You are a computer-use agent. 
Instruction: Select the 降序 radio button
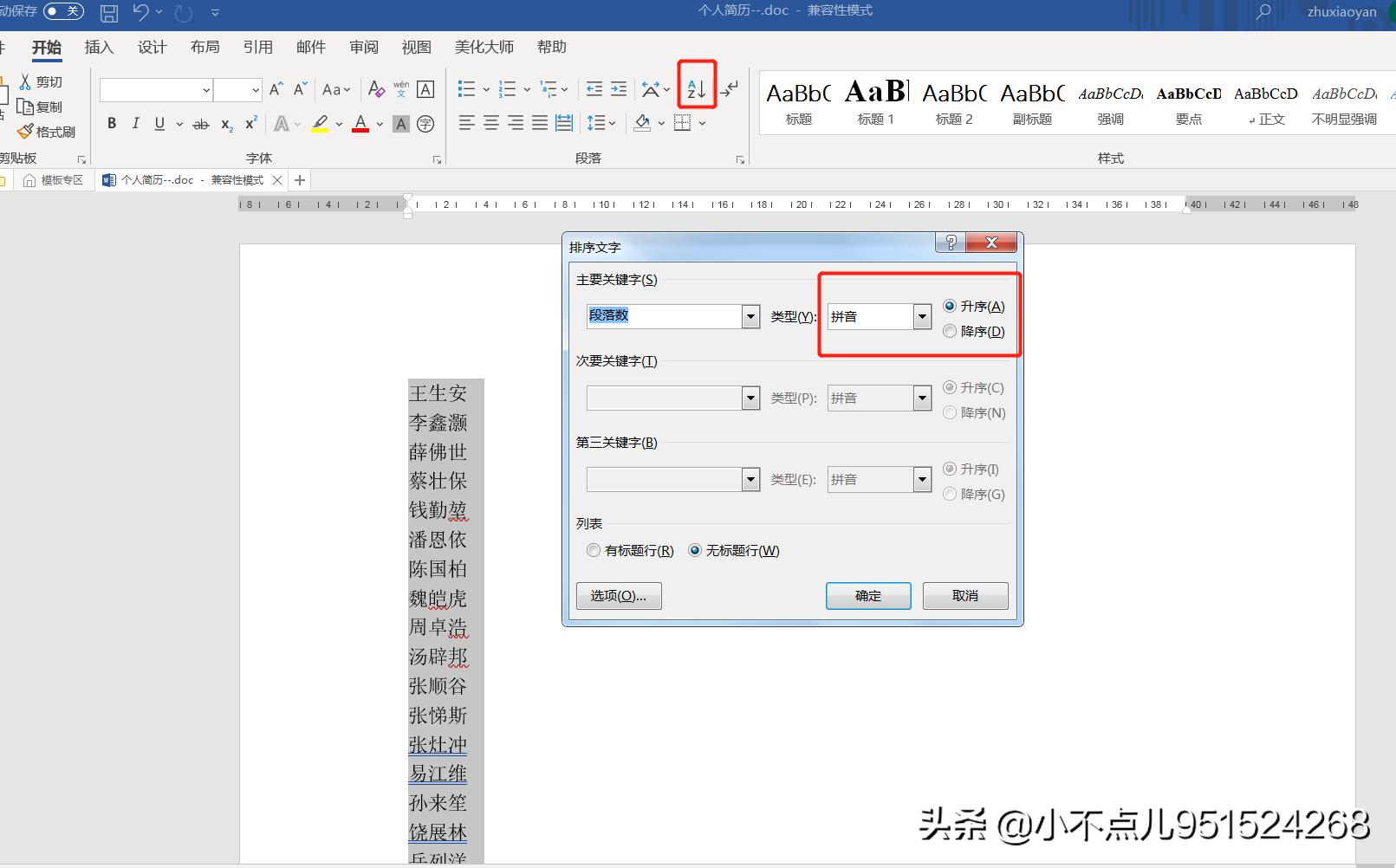[x=950, y=331]
